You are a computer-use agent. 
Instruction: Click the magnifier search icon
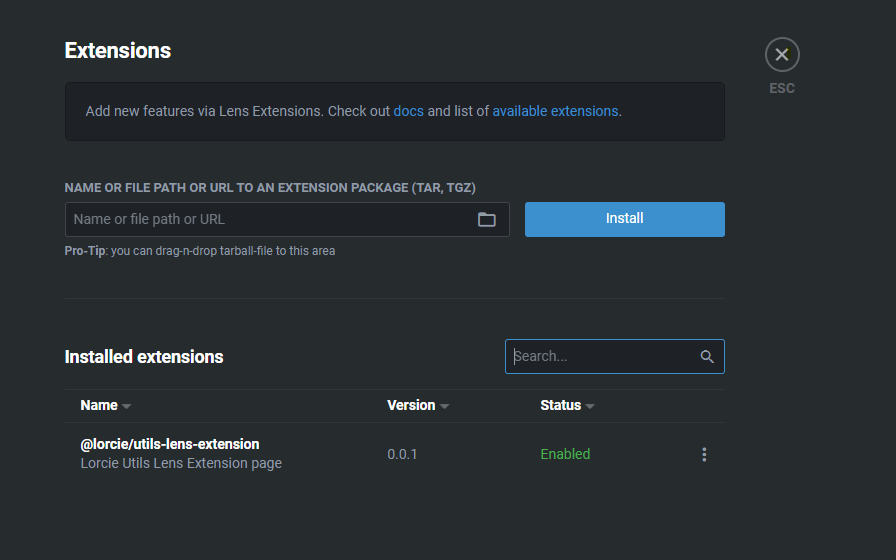point(707,357)
